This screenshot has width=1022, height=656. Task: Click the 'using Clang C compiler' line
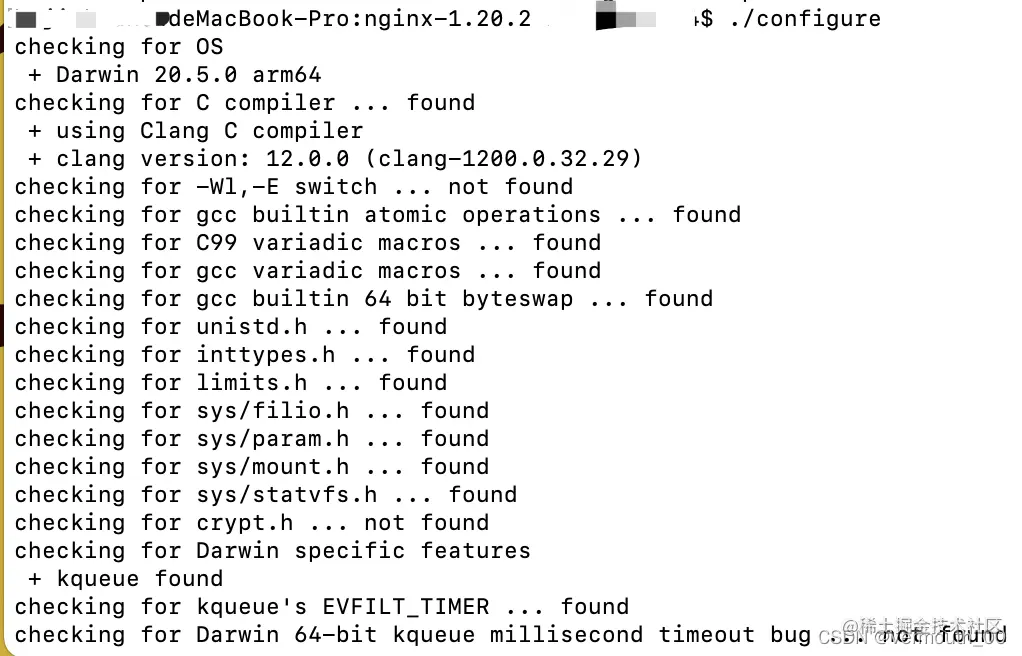coord(196,130)
